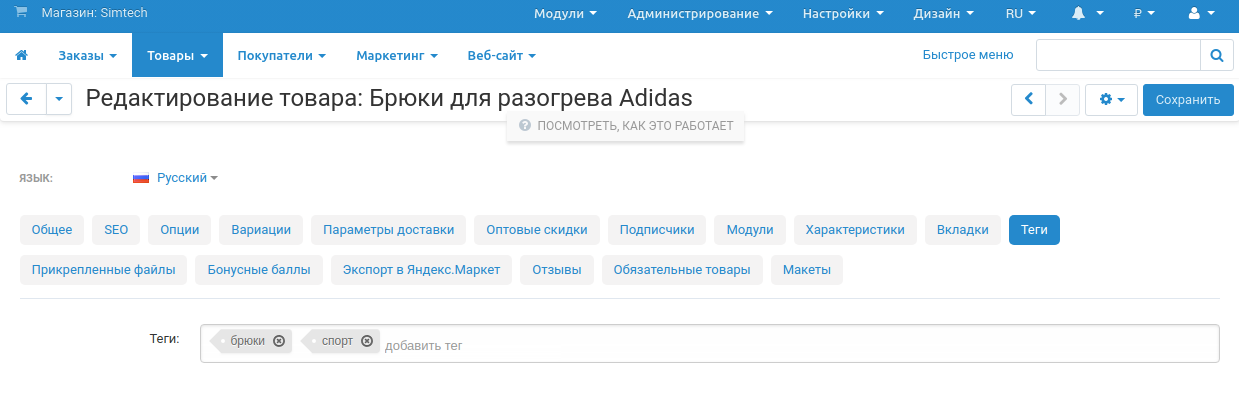1239x414 pixels.
Task: Open the RU language selector
Action: [1020, 14]
